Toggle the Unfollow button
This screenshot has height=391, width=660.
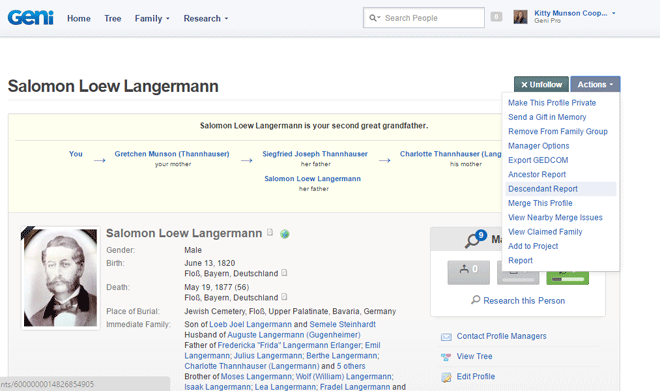point(541,85)
